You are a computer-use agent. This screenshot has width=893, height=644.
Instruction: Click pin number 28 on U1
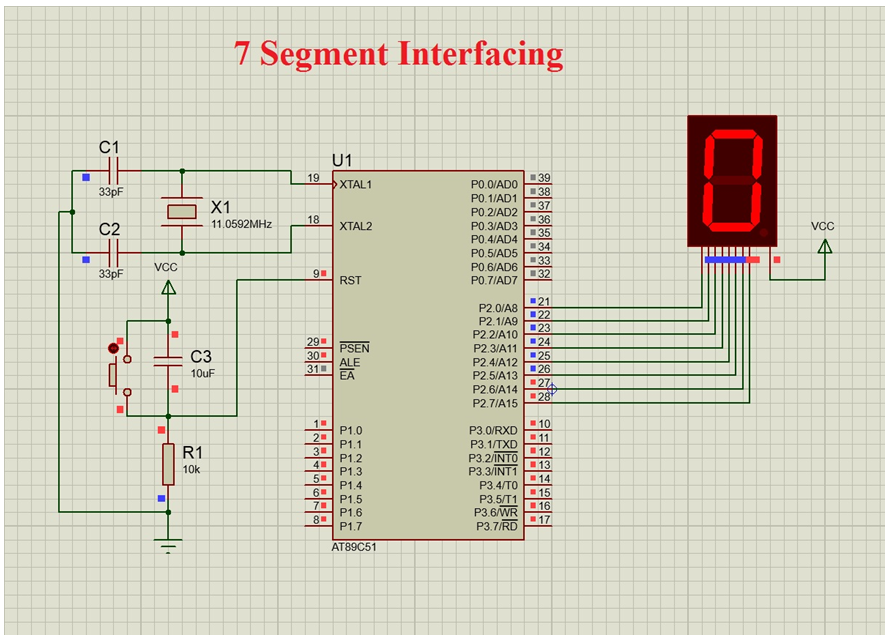pos(544,396)
